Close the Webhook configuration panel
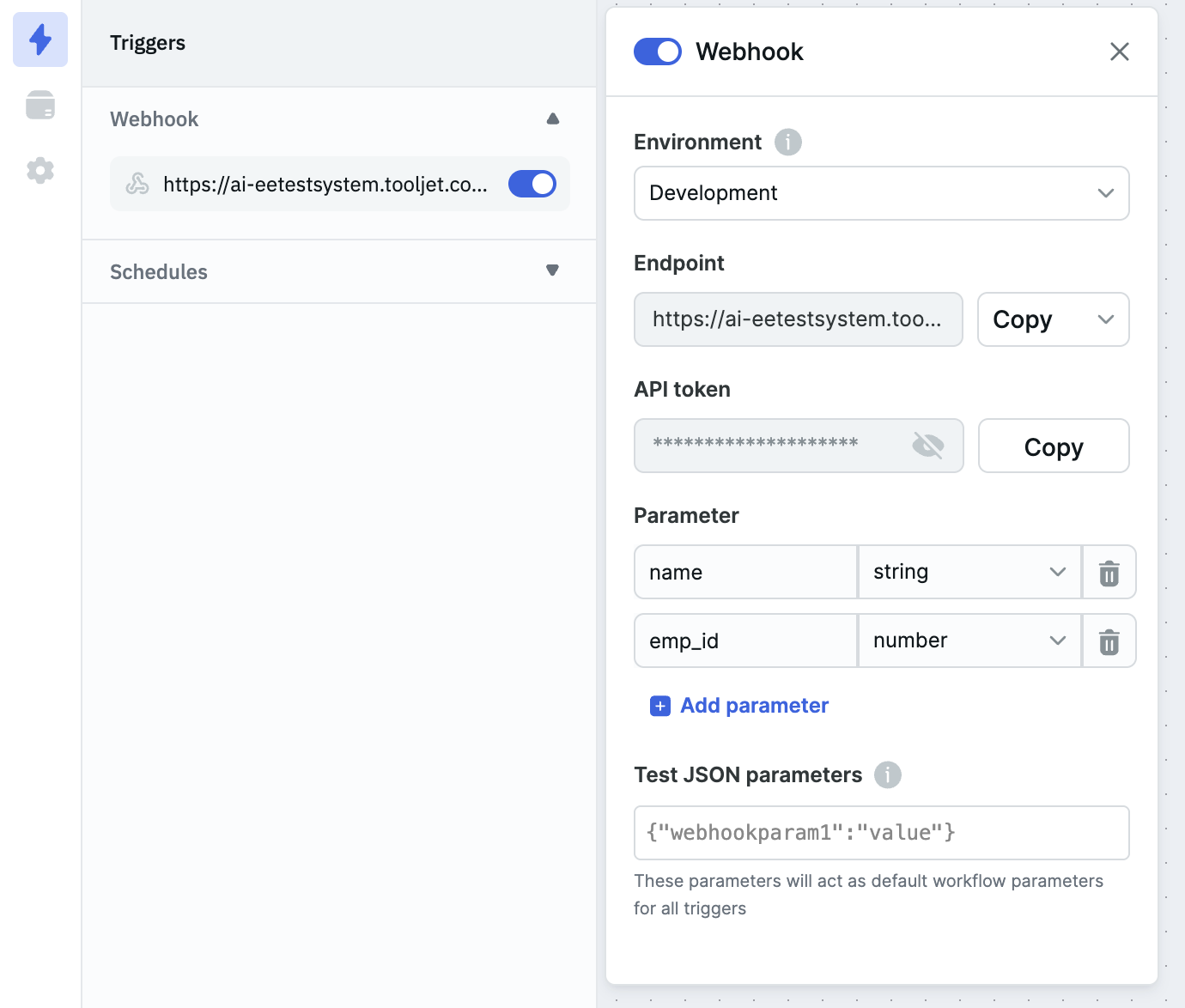 (x=1119, y=52)
